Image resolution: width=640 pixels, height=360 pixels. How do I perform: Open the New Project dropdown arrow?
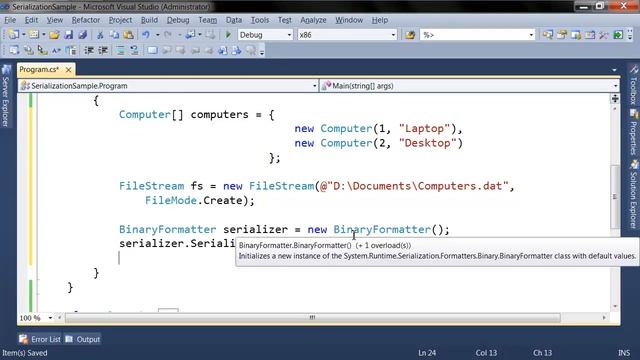click(x=24, y=35)
